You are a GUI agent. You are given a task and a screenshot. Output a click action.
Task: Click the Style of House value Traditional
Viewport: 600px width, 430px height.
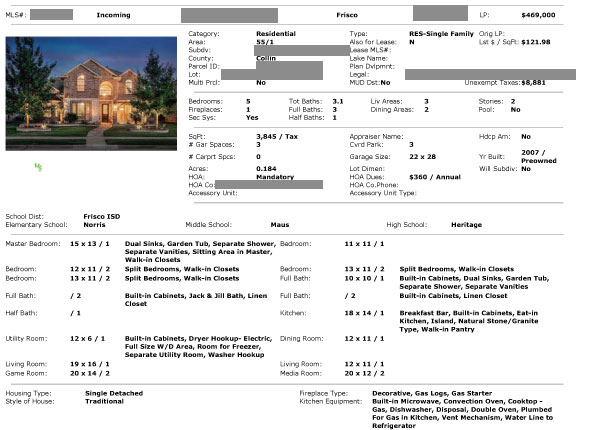104,401
